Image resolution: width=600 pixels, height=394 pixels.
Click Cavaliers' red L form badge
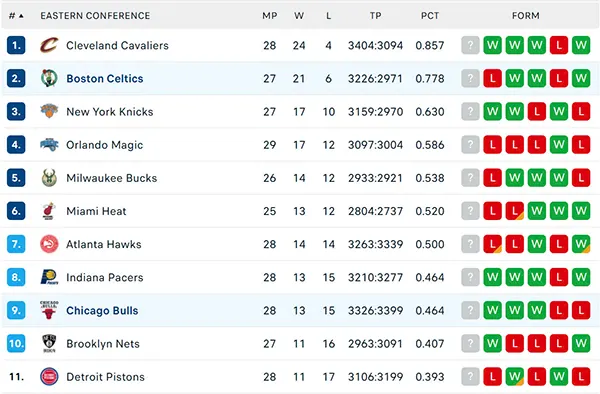pyautogui.click(x=559, y=45)
